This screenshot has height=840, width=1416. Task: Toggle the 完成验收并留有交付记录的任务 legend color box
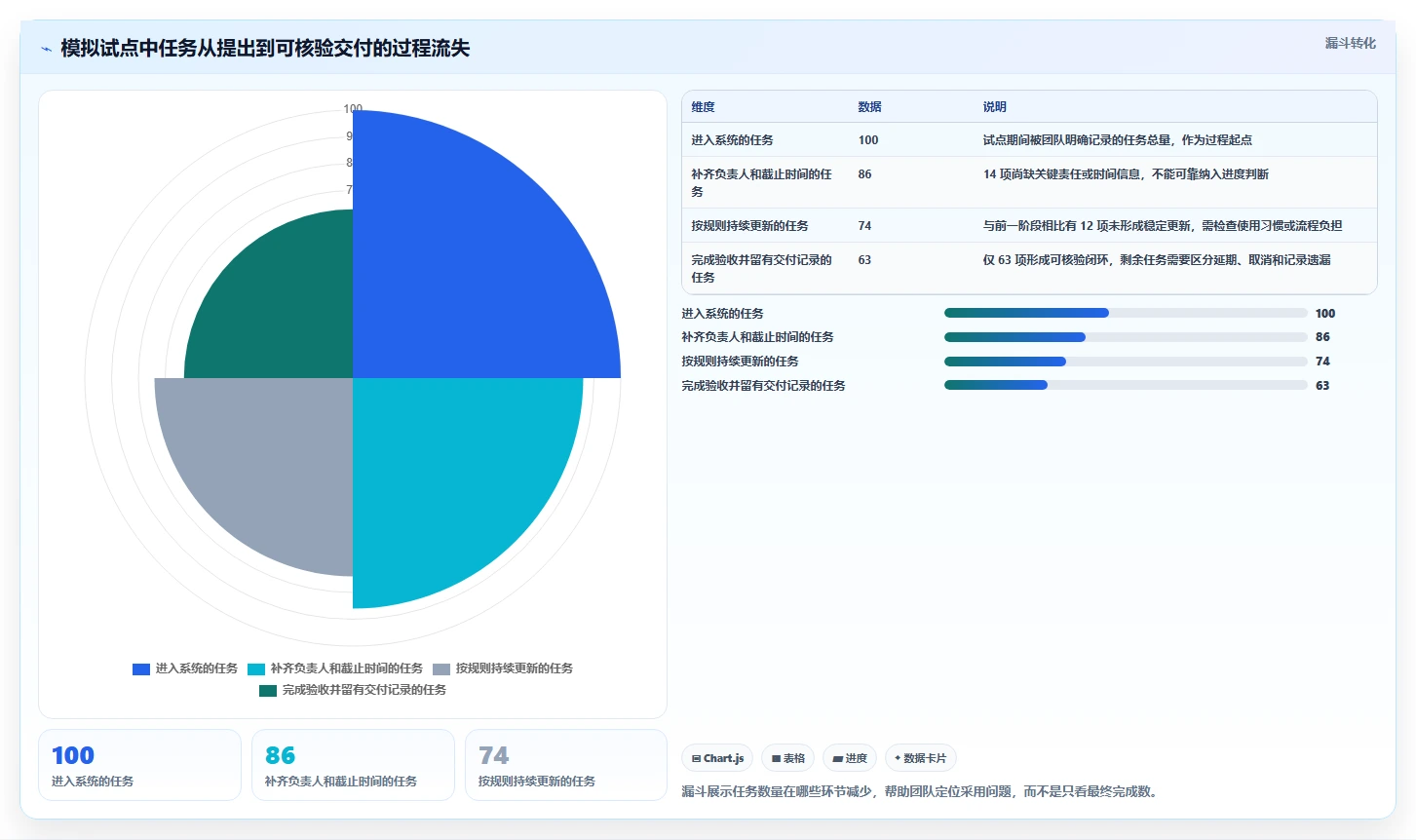pos(268,690)
